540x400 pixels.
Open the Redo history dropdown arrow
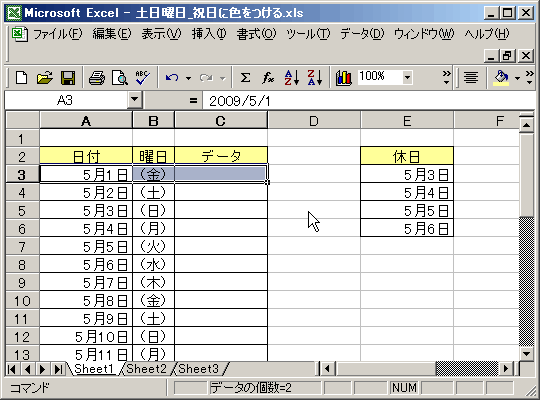click(x=223, y=78)
